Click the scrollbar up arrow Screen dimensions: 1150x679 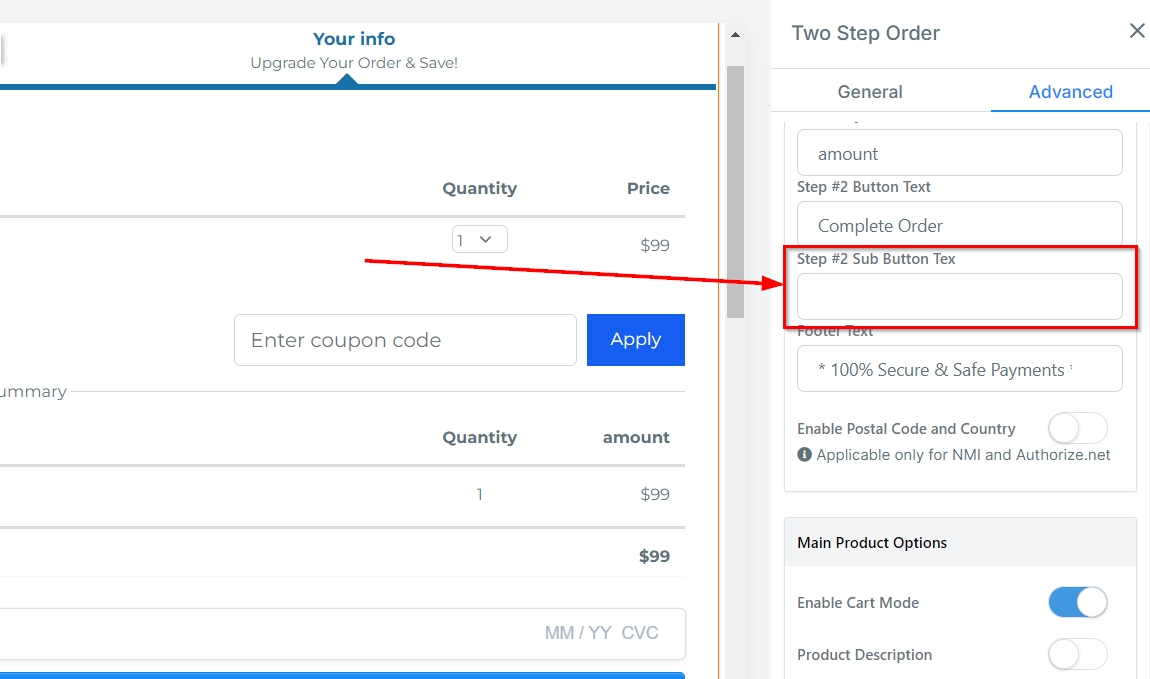[735, 35]
